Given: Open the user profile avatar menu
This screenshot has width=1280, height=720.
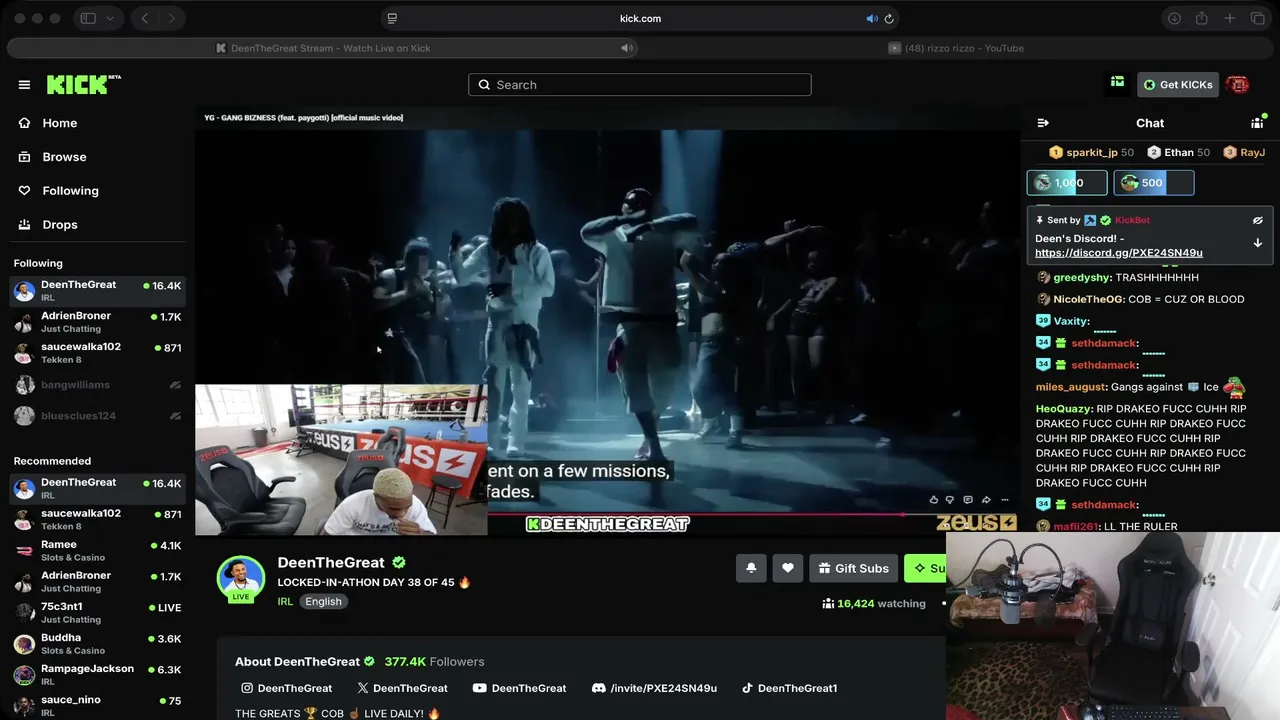Looking at the screenshot, I should (1238, 85).
